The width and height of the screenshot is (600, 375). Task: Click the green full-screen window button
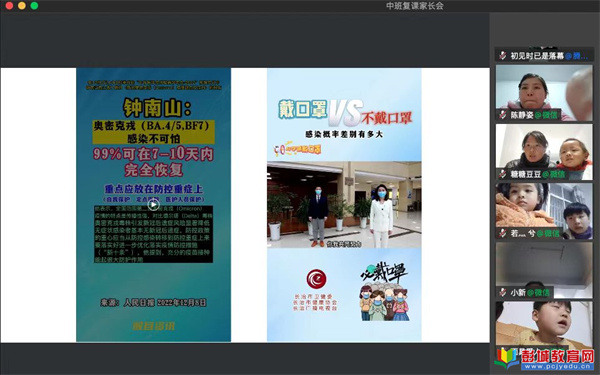(34, 6)
